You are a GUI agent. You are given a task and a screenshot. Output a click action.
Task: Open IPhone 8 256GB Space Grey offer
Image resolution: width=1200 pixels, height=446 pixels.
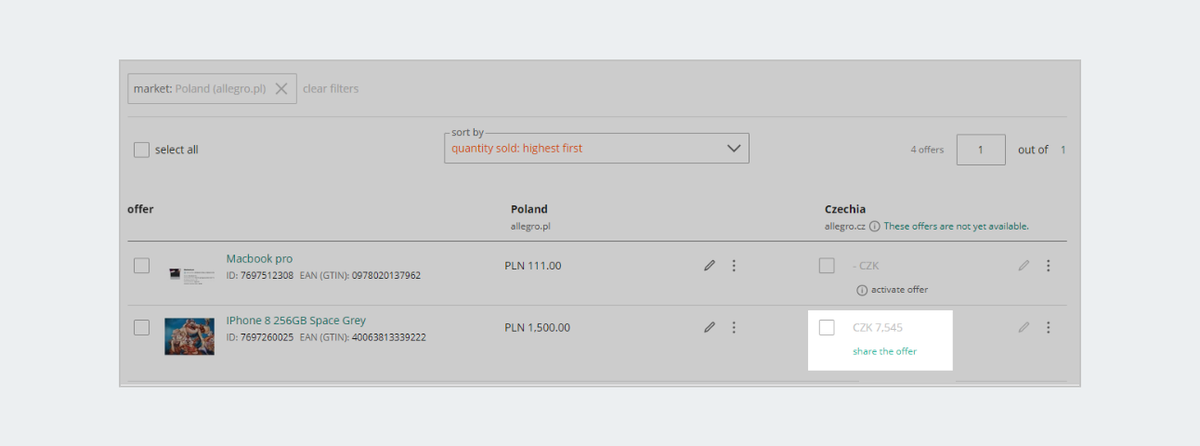point(296,320)
